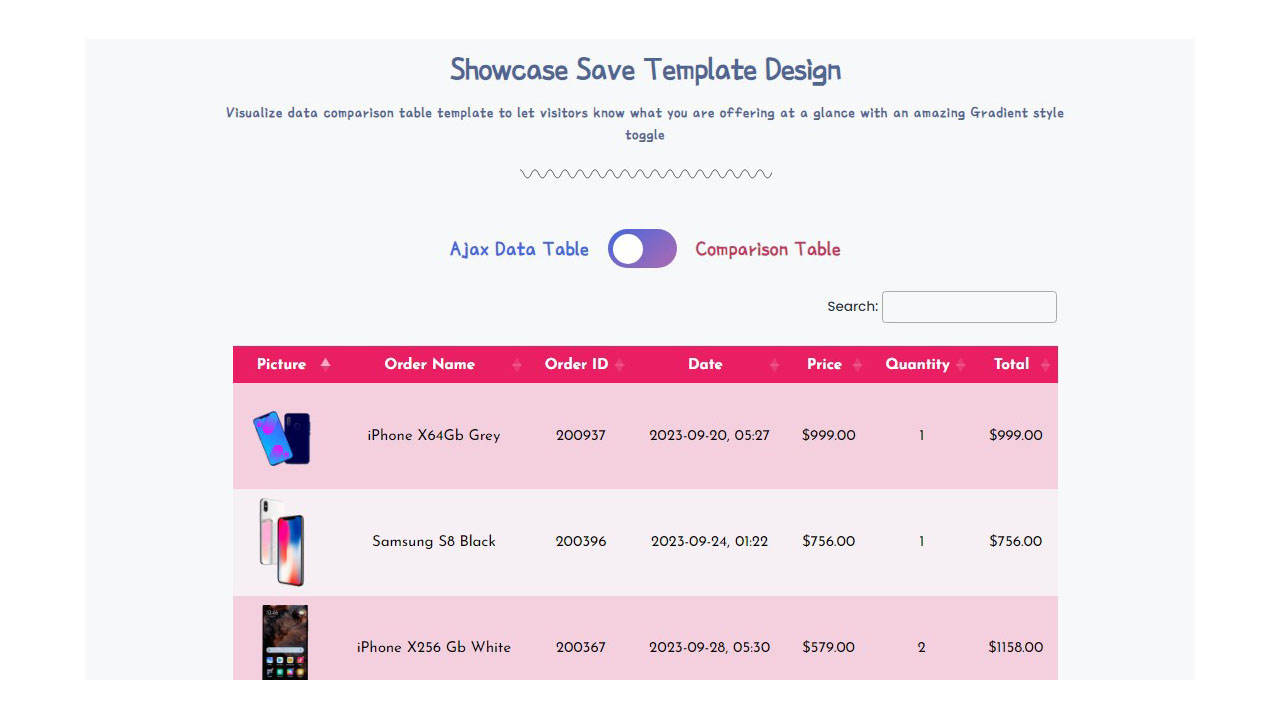
Task: Click sort icon next to Total header
Action: tap(1045, 365)
